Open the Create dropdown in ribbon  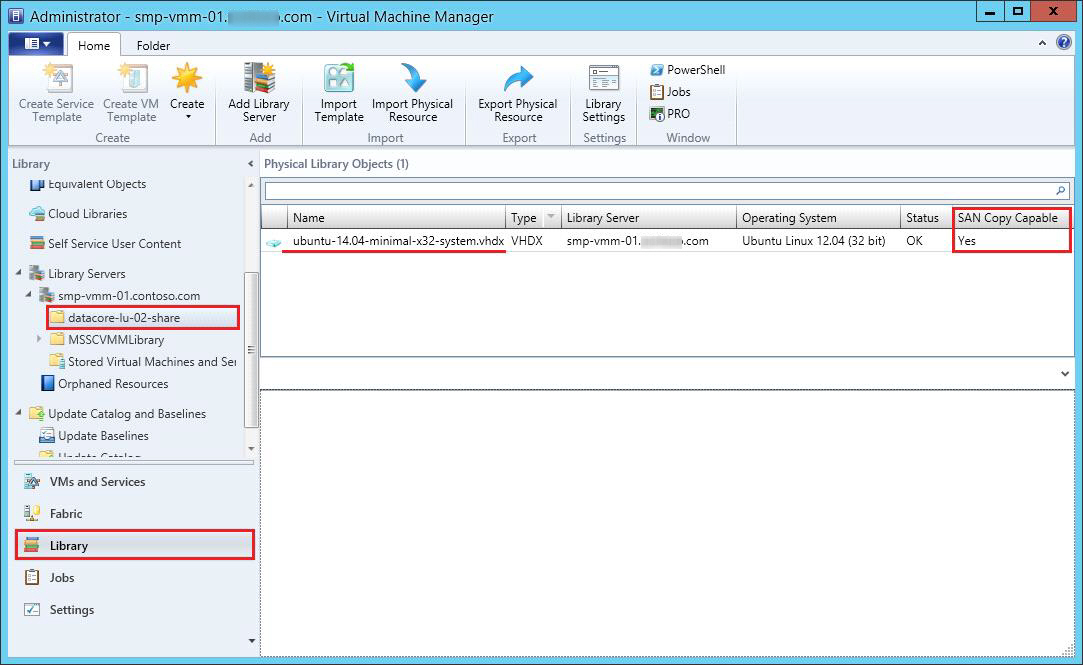click(x=187, y=116)
